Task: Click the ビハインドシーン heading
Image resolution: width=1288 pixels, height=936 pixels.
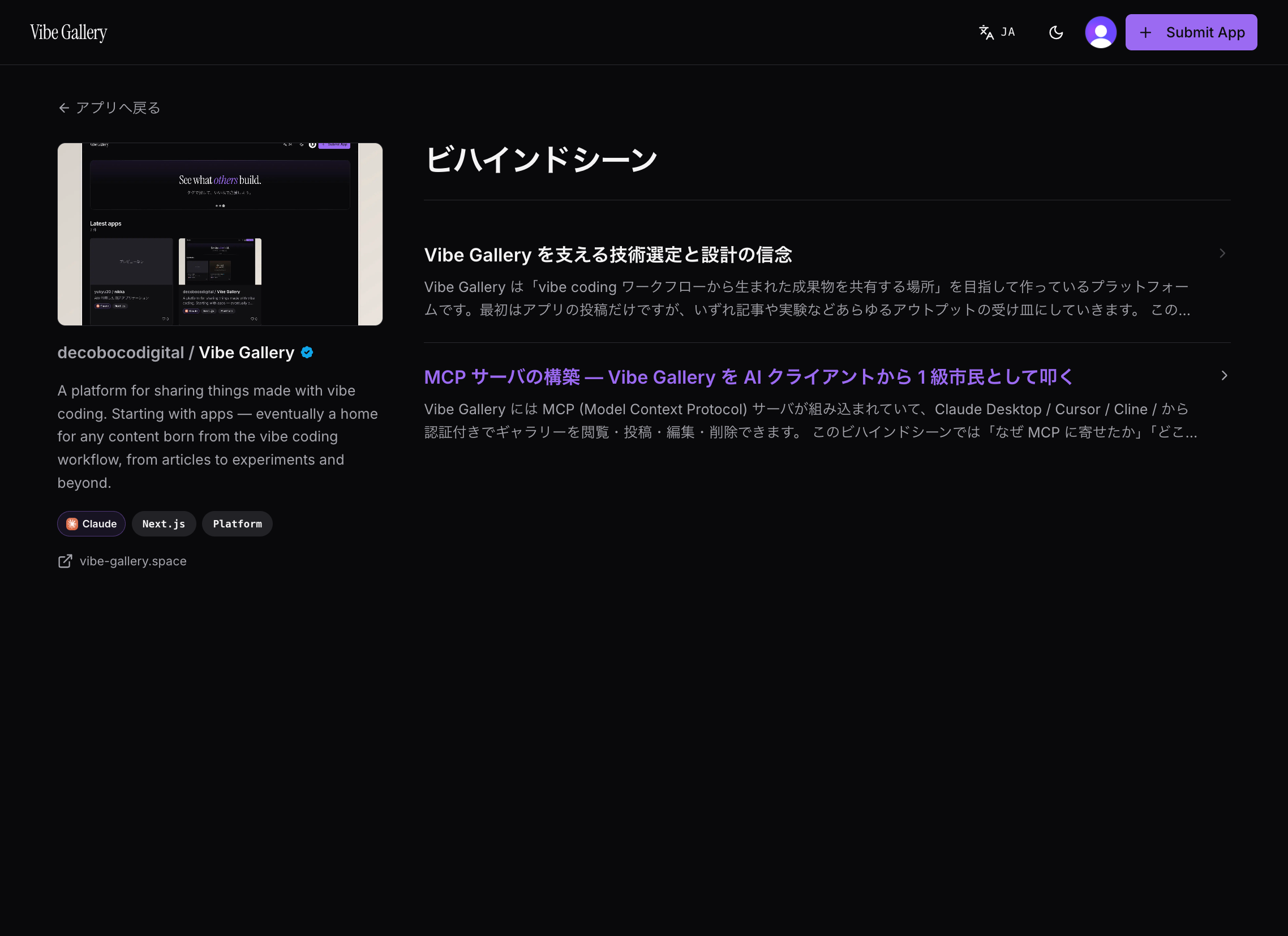Action: pos(541,159)
